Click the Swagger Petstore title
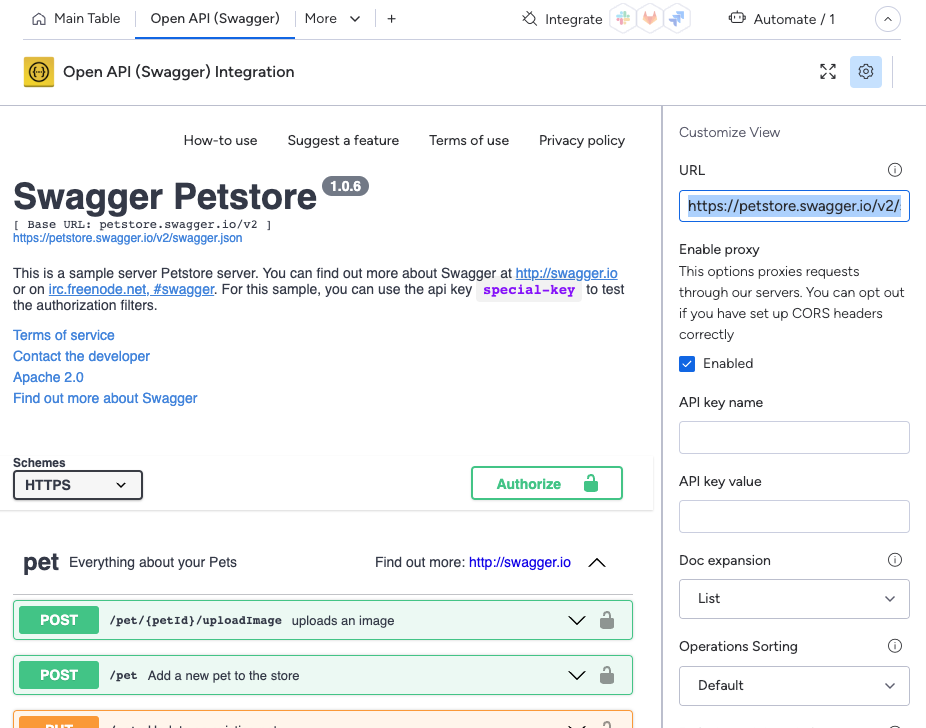 [x=165, y=196]
